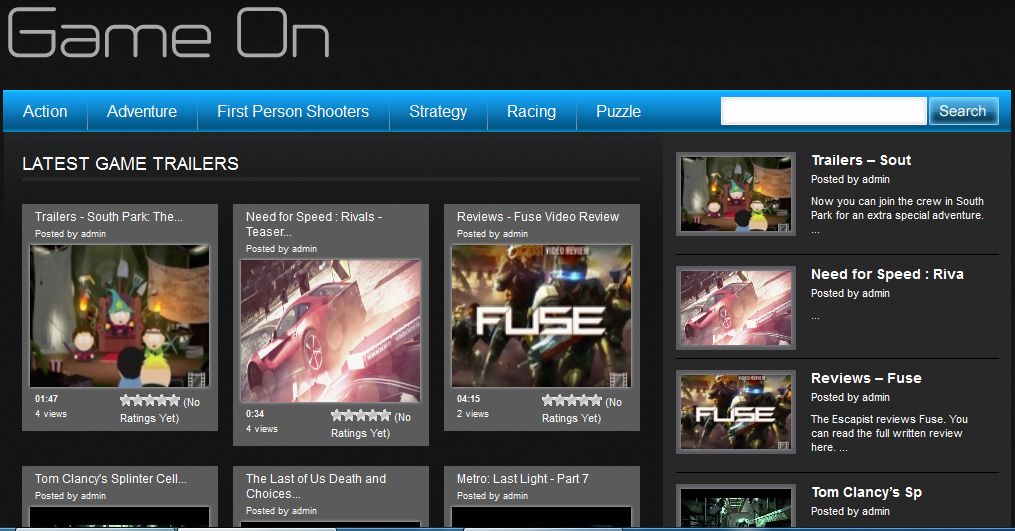Open the Strategy category
The height and width of the screenshot is (531, 1015).
tap(438, 111)
